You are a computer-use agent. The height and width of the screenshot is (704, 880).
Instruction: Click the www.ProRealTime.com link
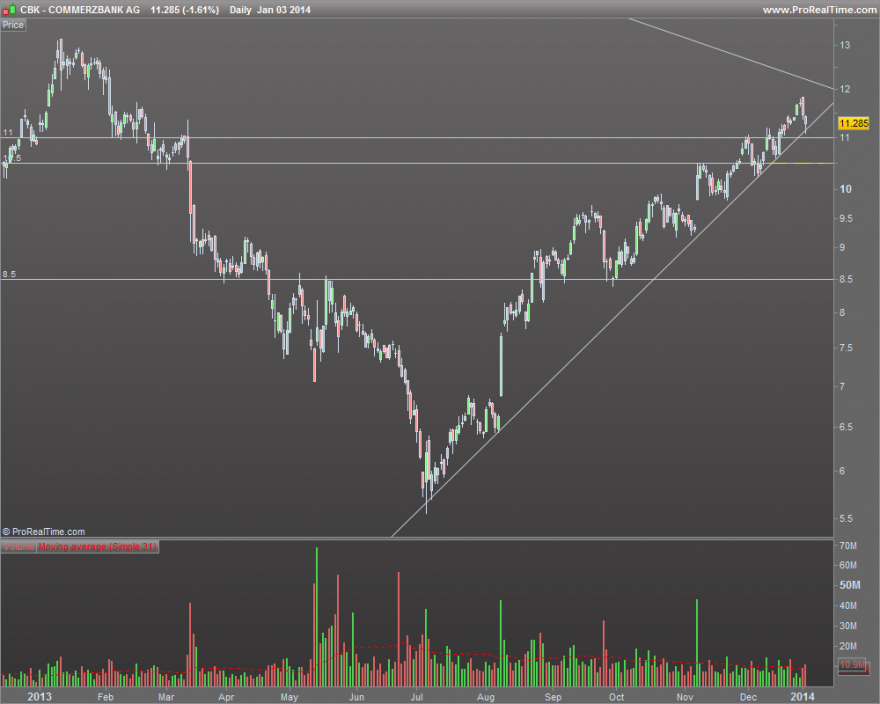click(x=819, y=10)
